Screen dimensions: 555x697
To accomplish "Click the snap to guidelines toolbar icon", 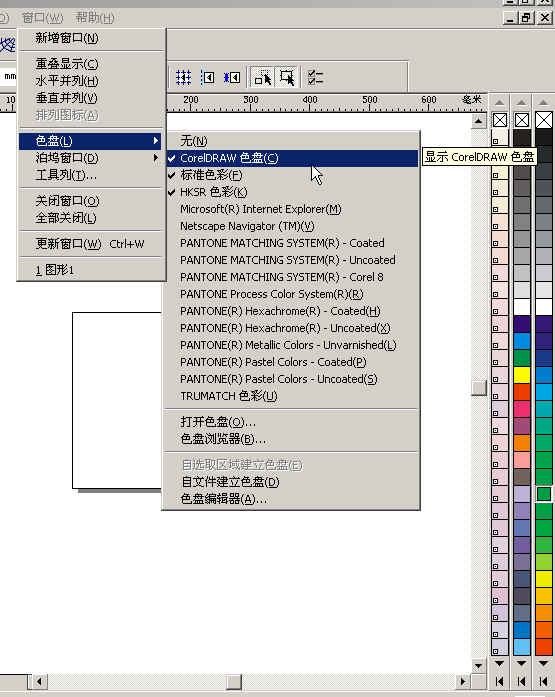I will tap(208, 78).
